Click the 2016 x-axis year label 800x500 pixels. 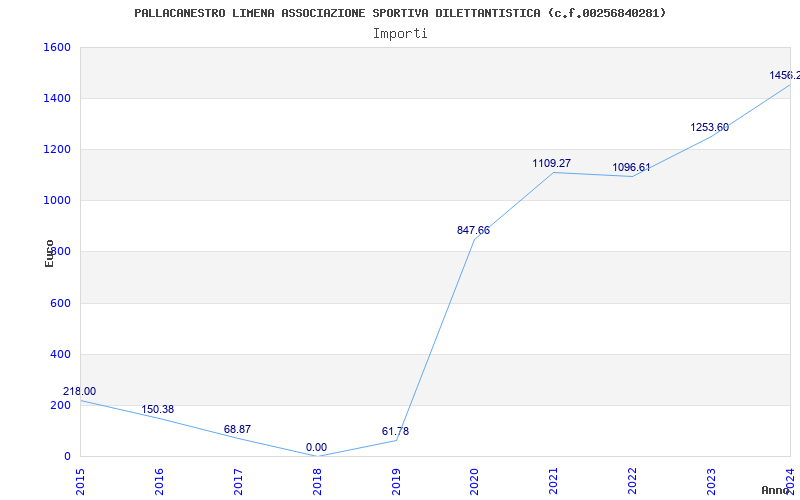(x=159, y=482)
